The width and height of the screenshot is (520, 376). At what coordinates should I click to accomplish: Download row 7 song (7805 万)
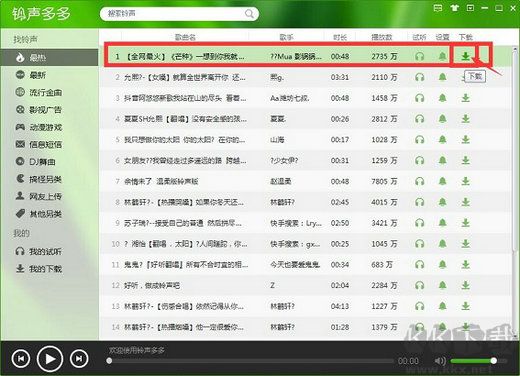(x=466, y=181)
